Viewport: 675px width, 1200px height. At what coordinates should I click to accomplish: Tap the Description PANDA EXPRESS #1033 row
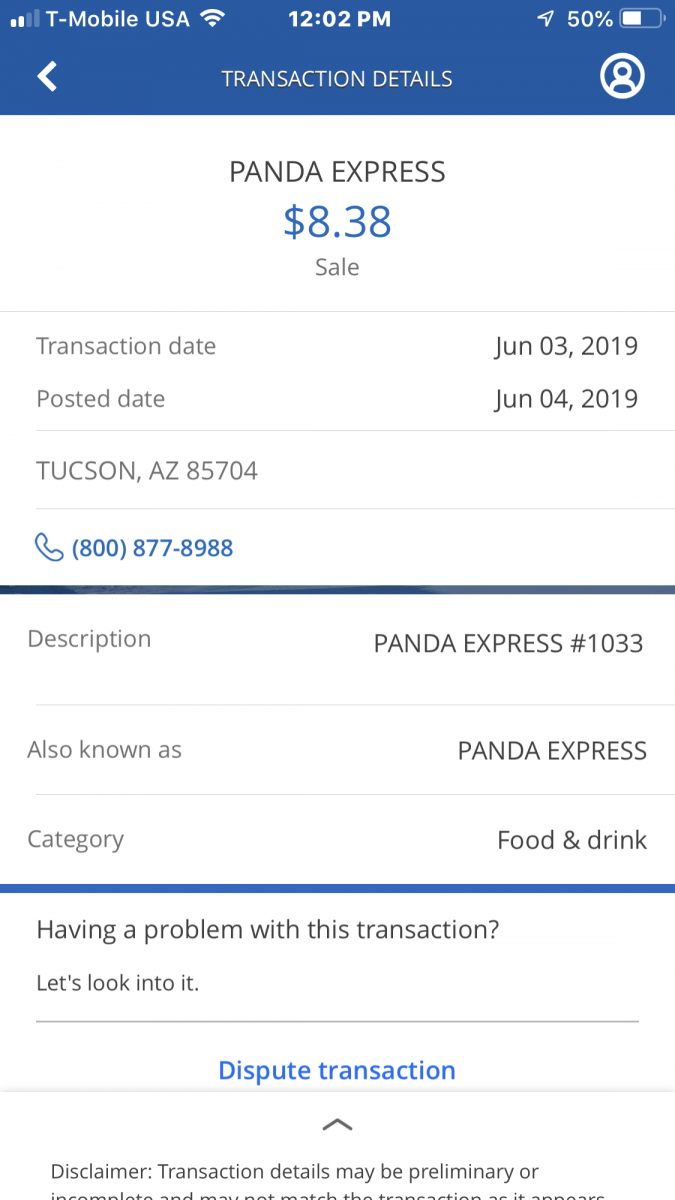coord(337,642)
